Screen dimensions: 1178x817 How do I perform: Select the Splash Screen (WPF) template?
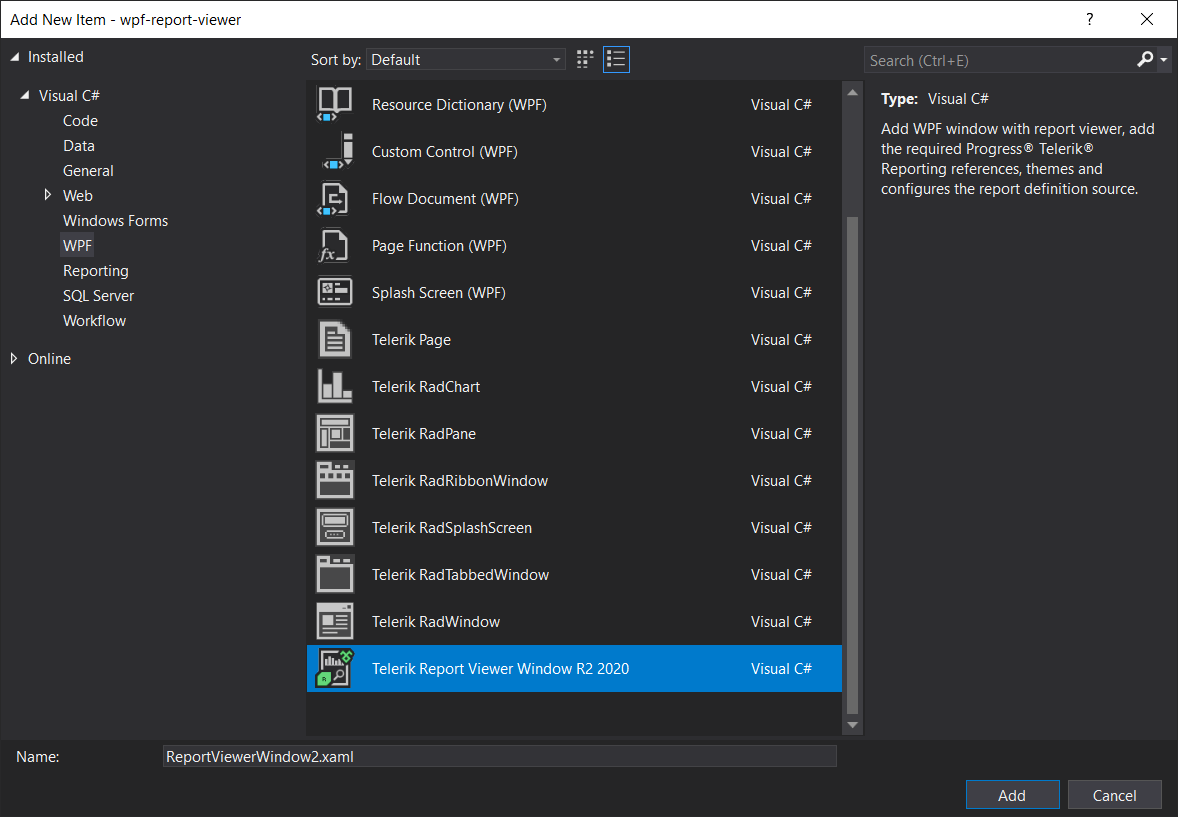[575, 292]
